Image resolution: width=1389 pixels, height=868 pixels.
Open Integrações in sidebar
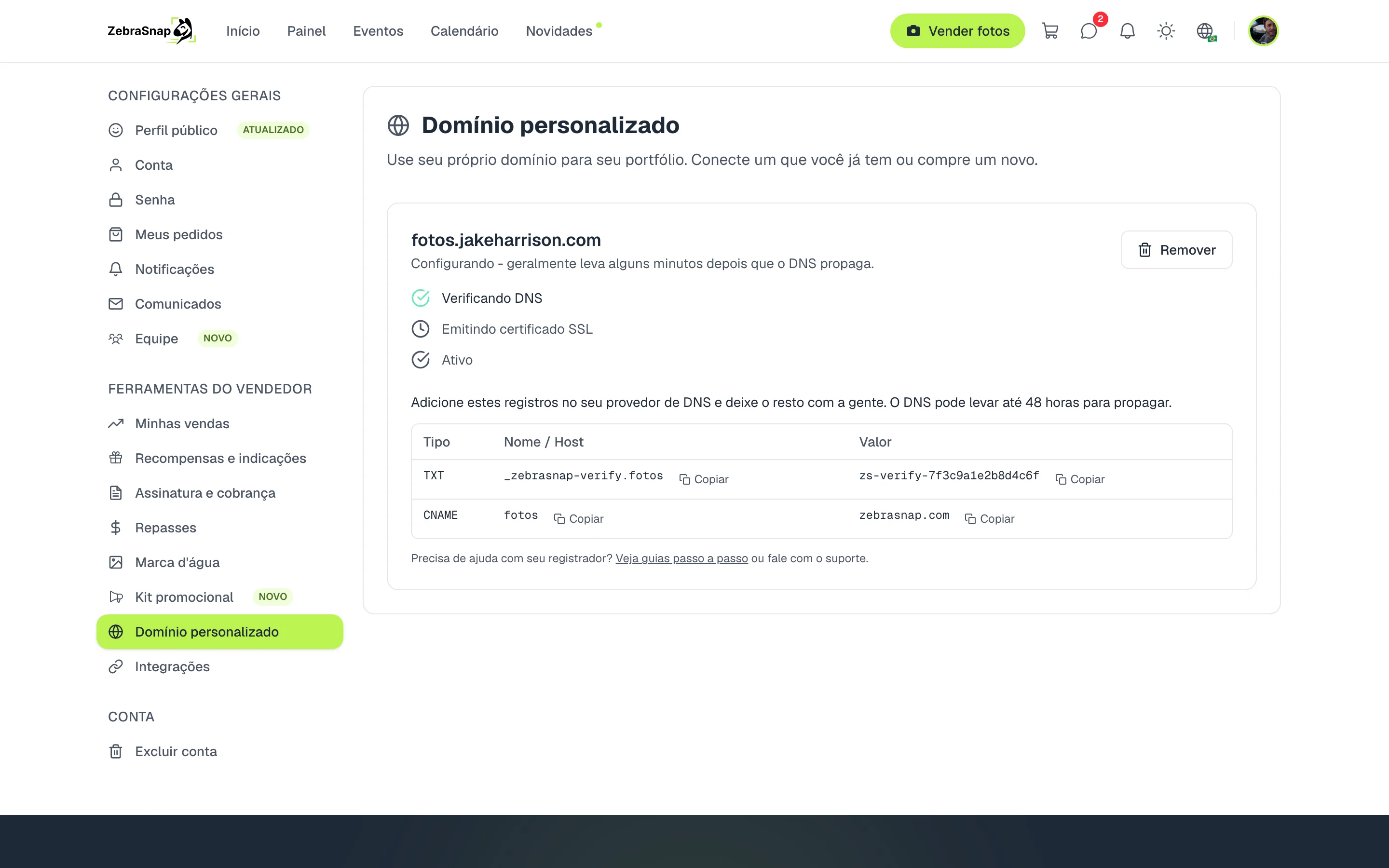point(220,666)
